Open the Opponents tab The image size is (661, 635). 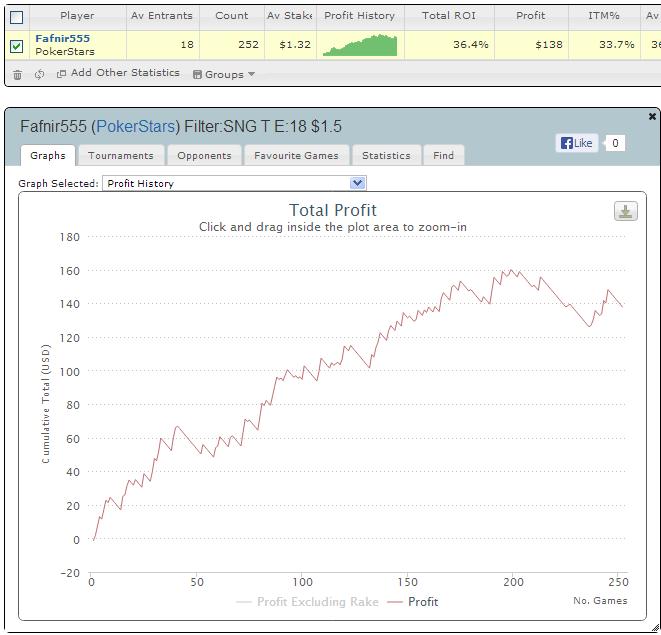click(204, 155)
